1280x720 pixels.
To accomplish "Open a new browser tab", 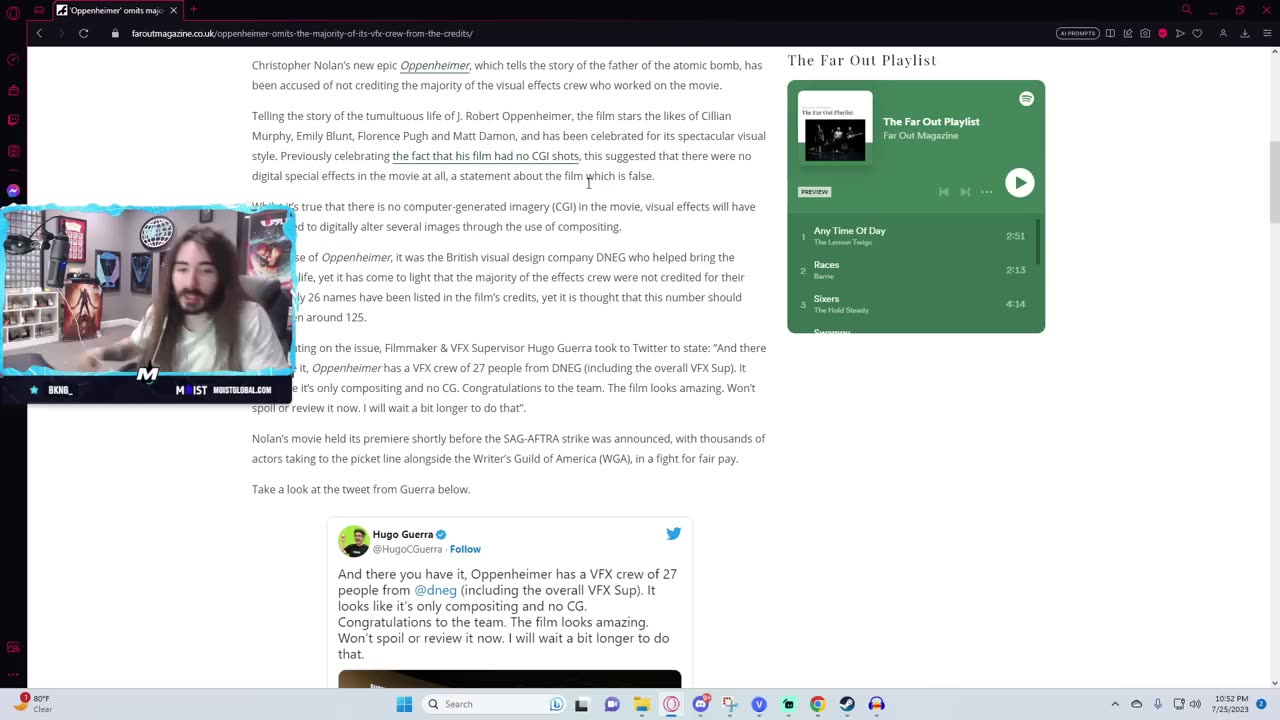I will point(194,10).
